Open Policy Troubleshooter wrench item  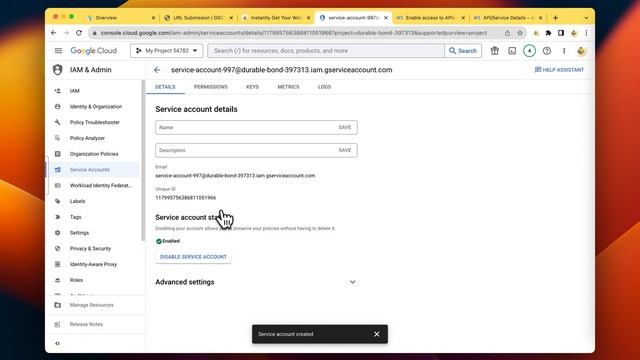click(94, 122)
